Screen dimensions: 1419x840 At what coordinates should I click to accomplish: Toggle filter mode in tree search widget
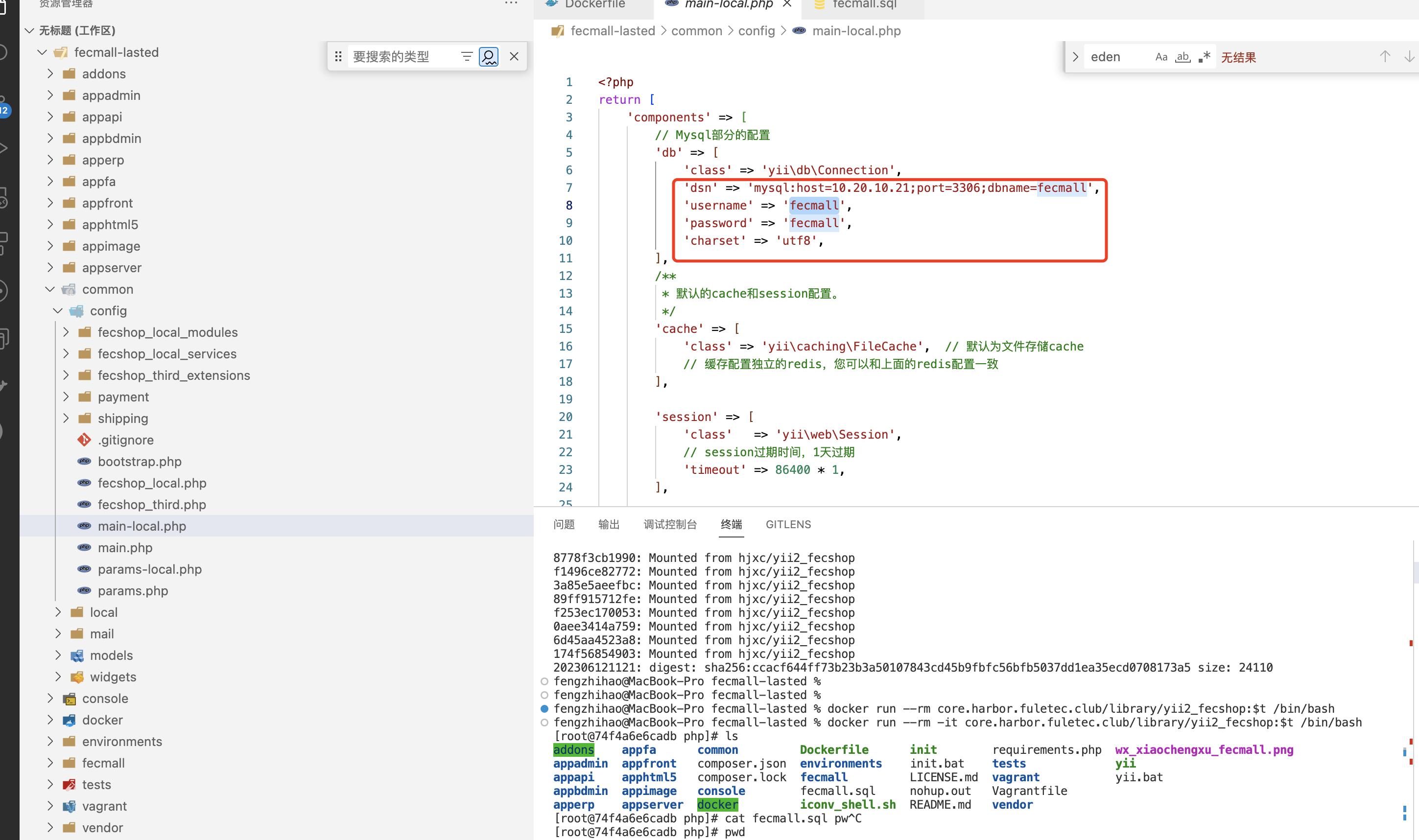pyautogui.click(x=467, y=56)
